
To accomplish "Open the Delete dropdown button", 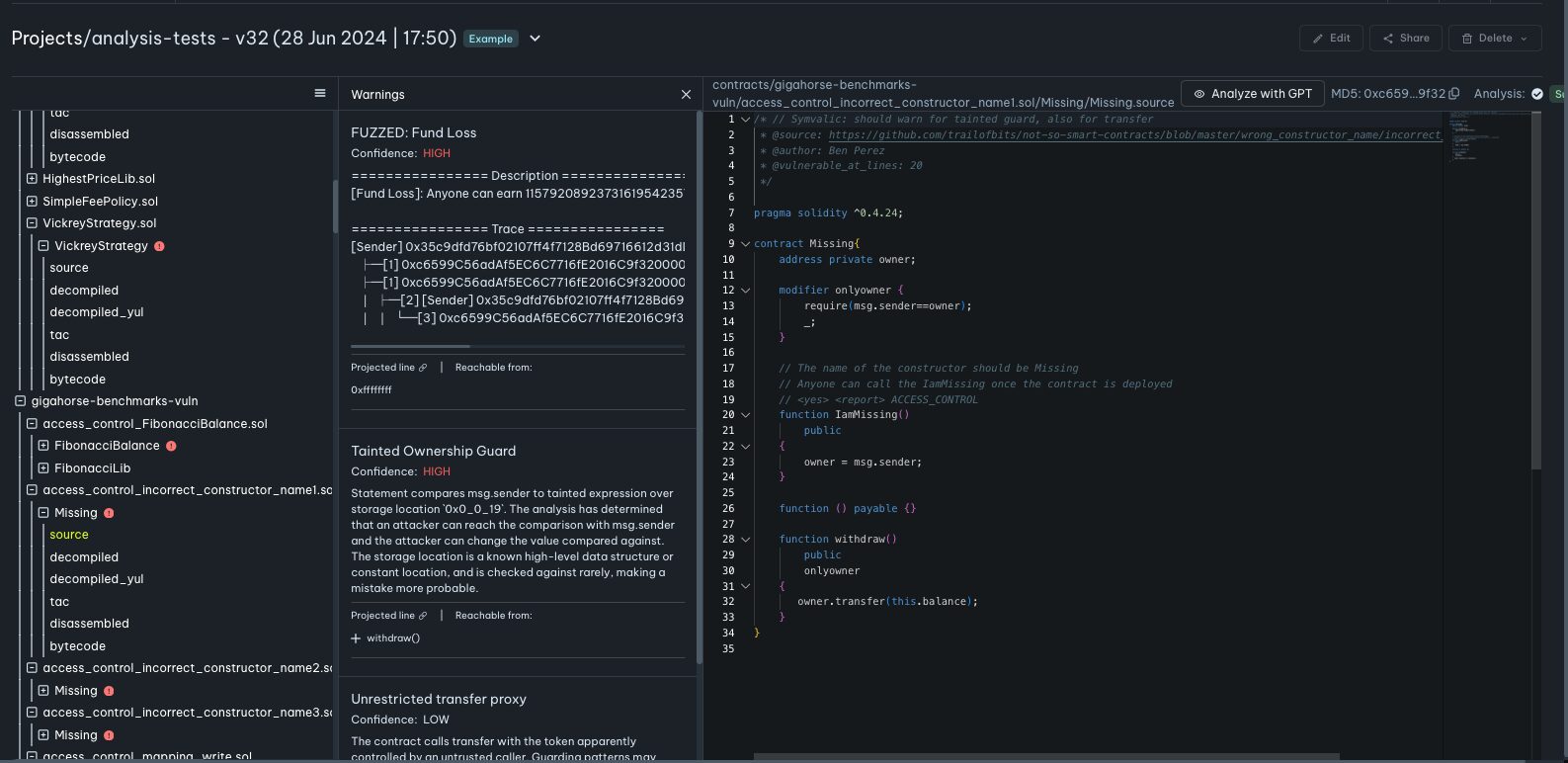I will pos(1495,39).
